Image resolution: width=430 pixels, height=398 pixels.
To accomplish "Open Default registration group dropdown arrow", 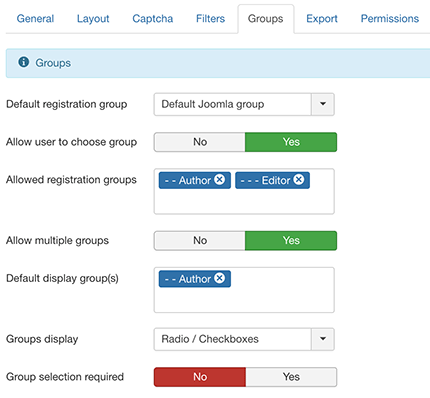I will point(323,104).
